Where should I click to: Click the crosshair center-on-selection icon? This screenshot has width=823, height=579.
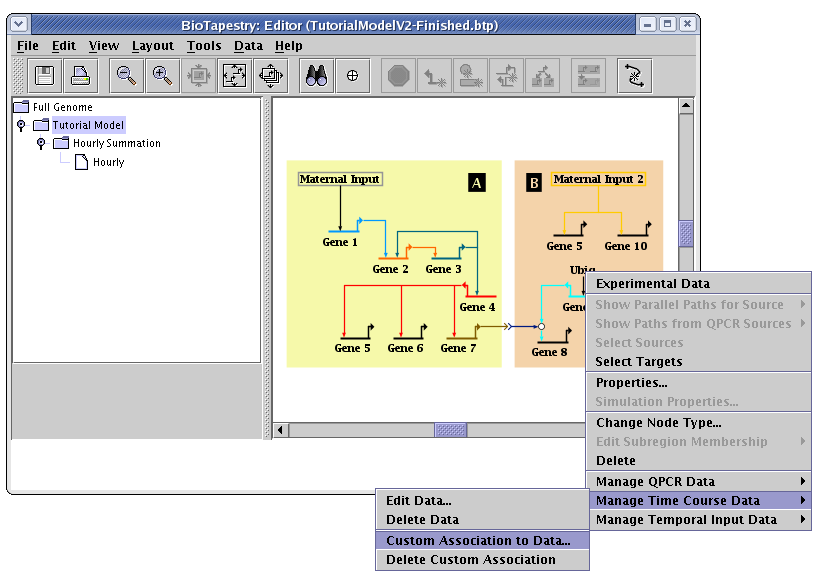(x=352, y=75)
